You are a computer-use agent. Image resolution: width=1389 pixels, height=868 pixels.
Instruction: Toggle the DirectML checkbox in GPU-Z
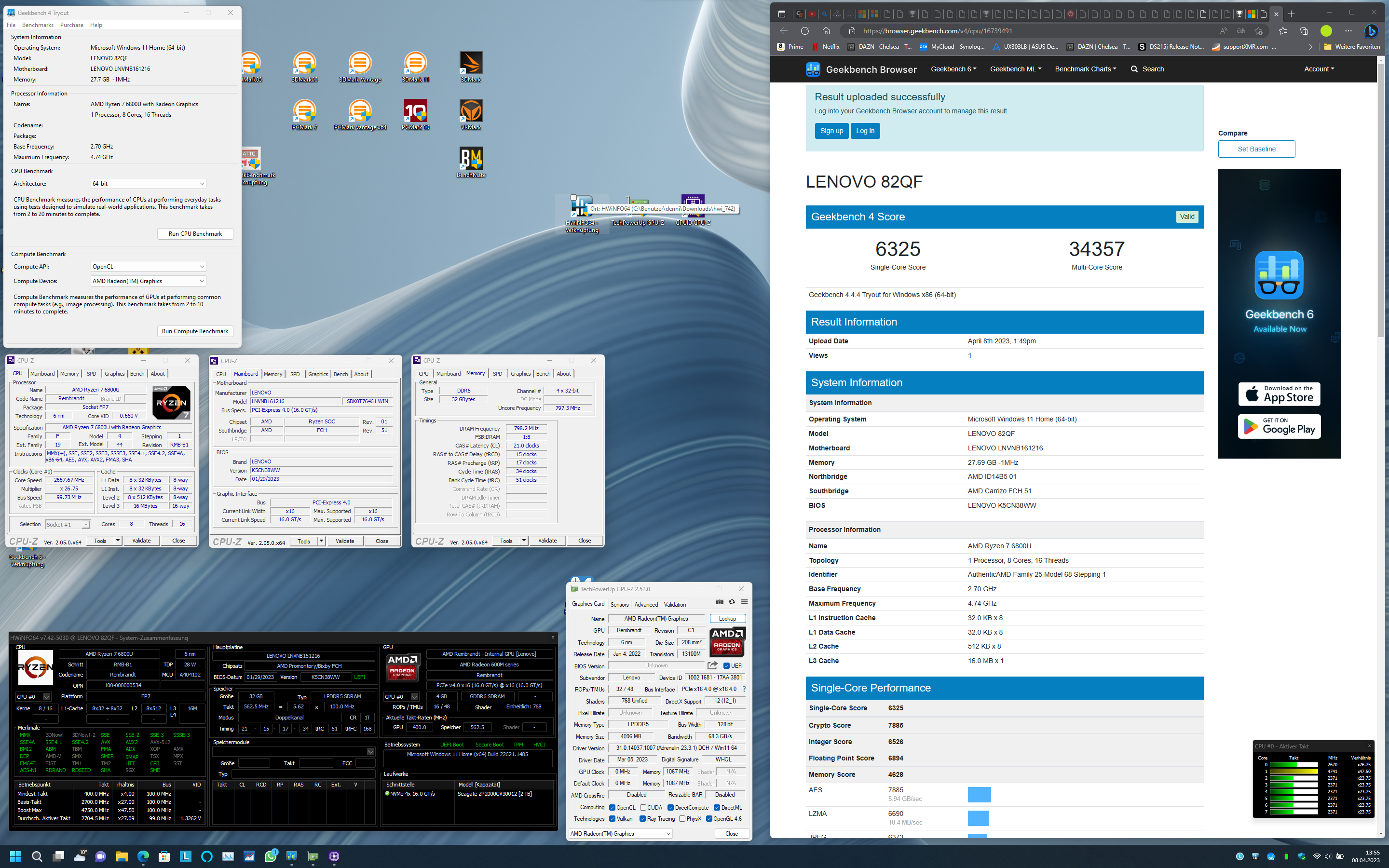(x=716, y=808)
